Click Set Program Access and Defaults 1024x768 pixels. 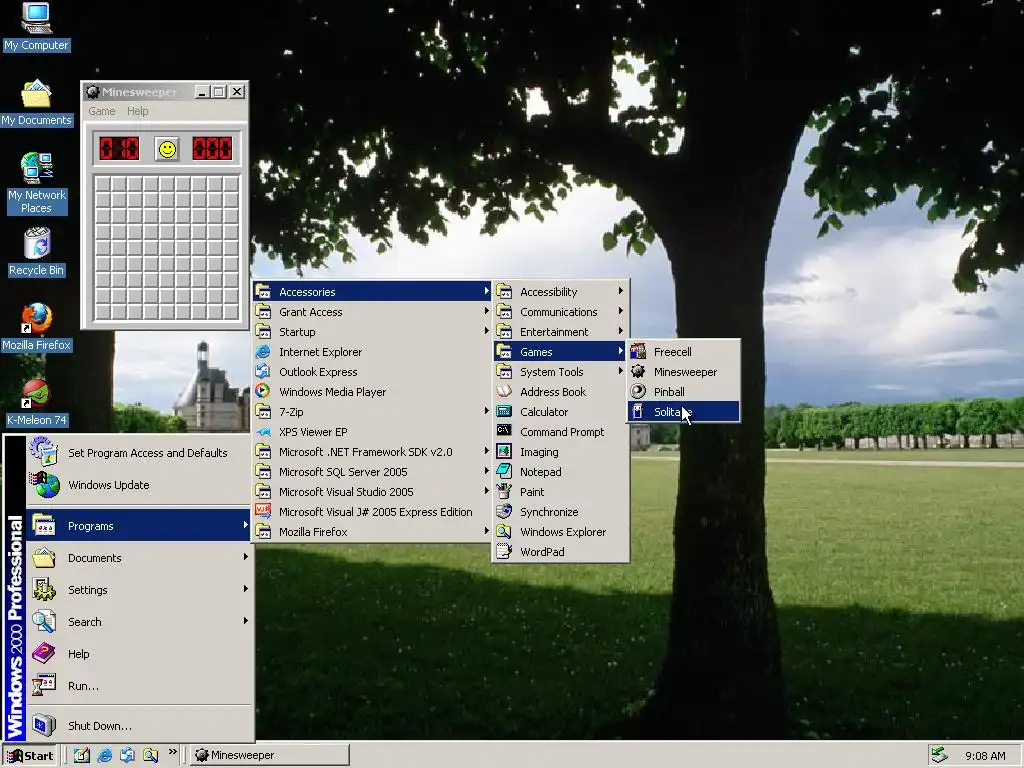[x=139, y=453]
